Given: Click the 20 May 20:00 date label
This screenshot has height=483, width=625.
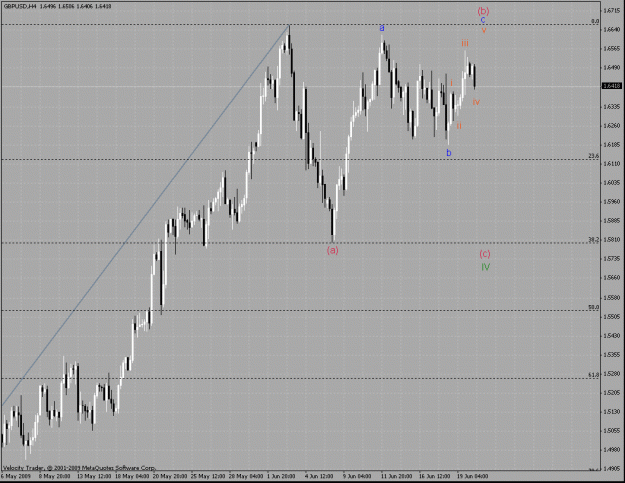Looking at the screenshot, I should click(170, 476).
